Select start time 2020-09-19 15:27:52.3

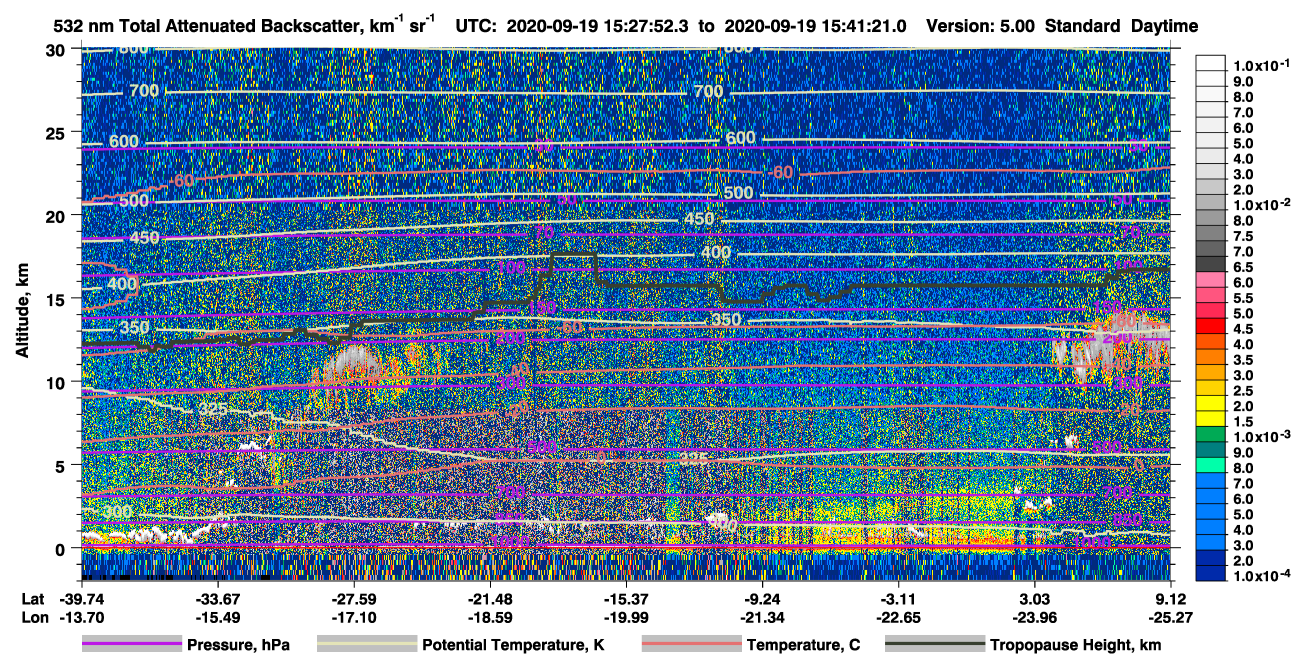click(x=596, y=26)
